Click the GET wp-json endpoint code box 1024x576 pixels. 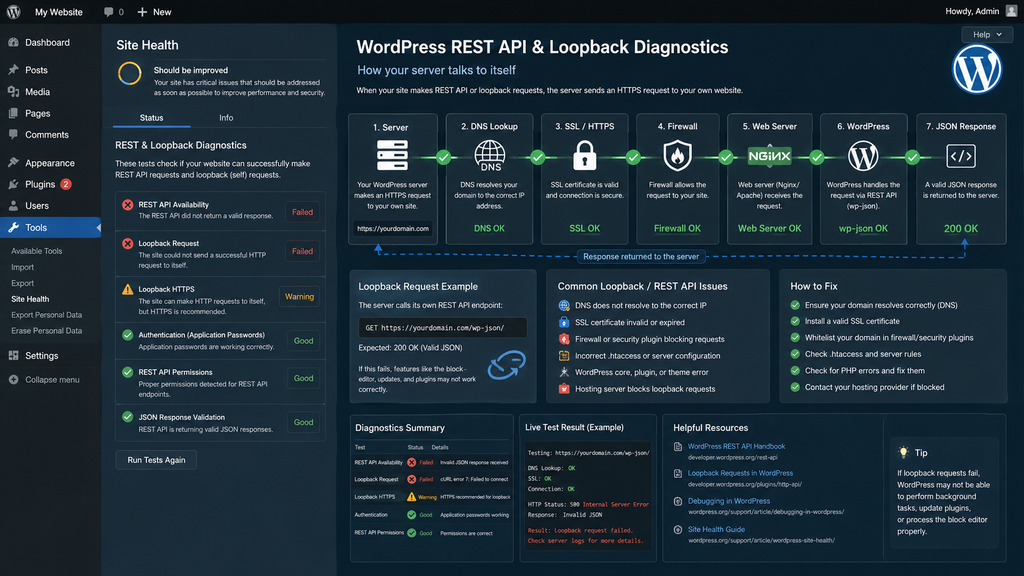442,328
